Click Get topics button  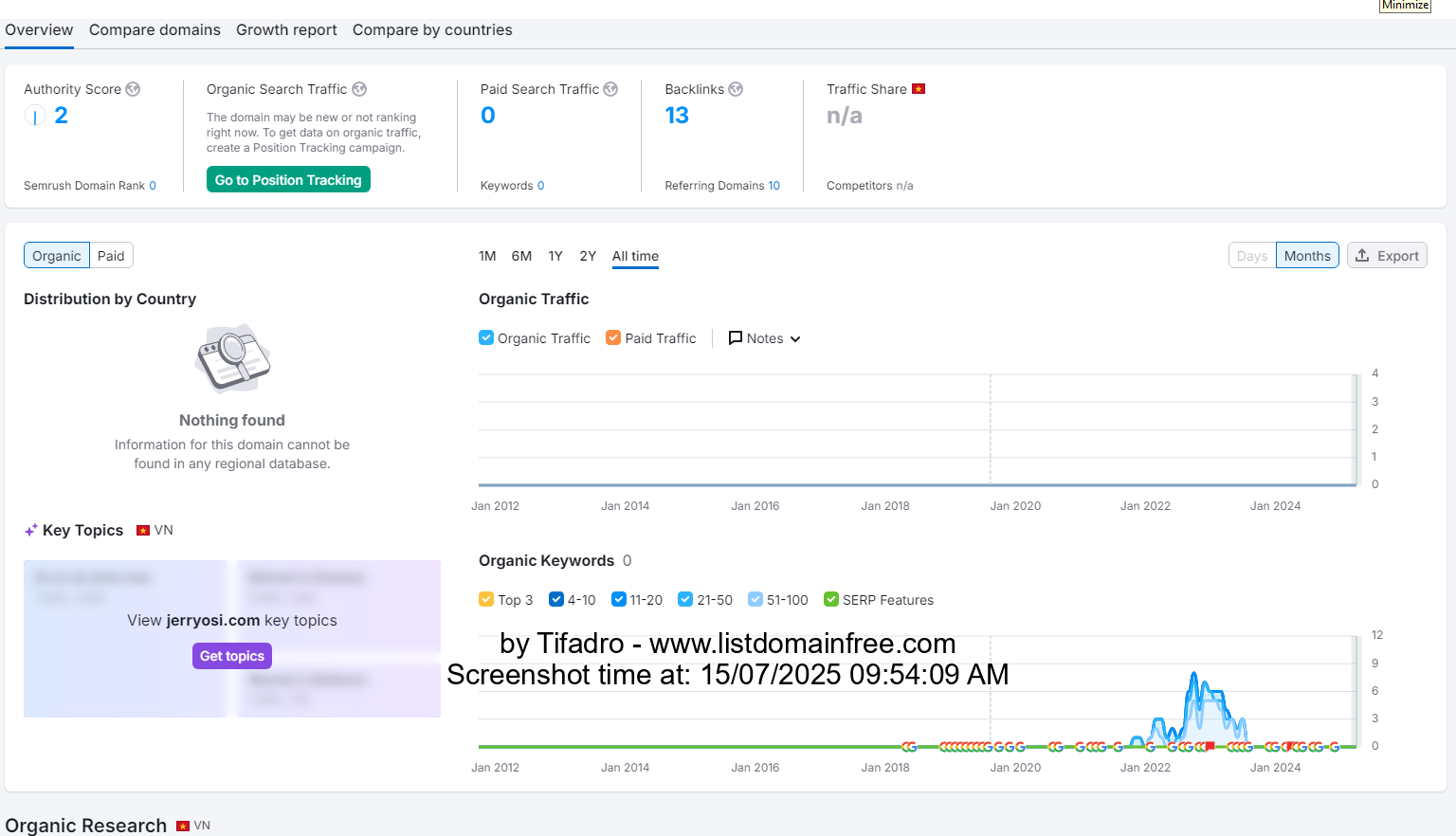click(x=232, y=656)
